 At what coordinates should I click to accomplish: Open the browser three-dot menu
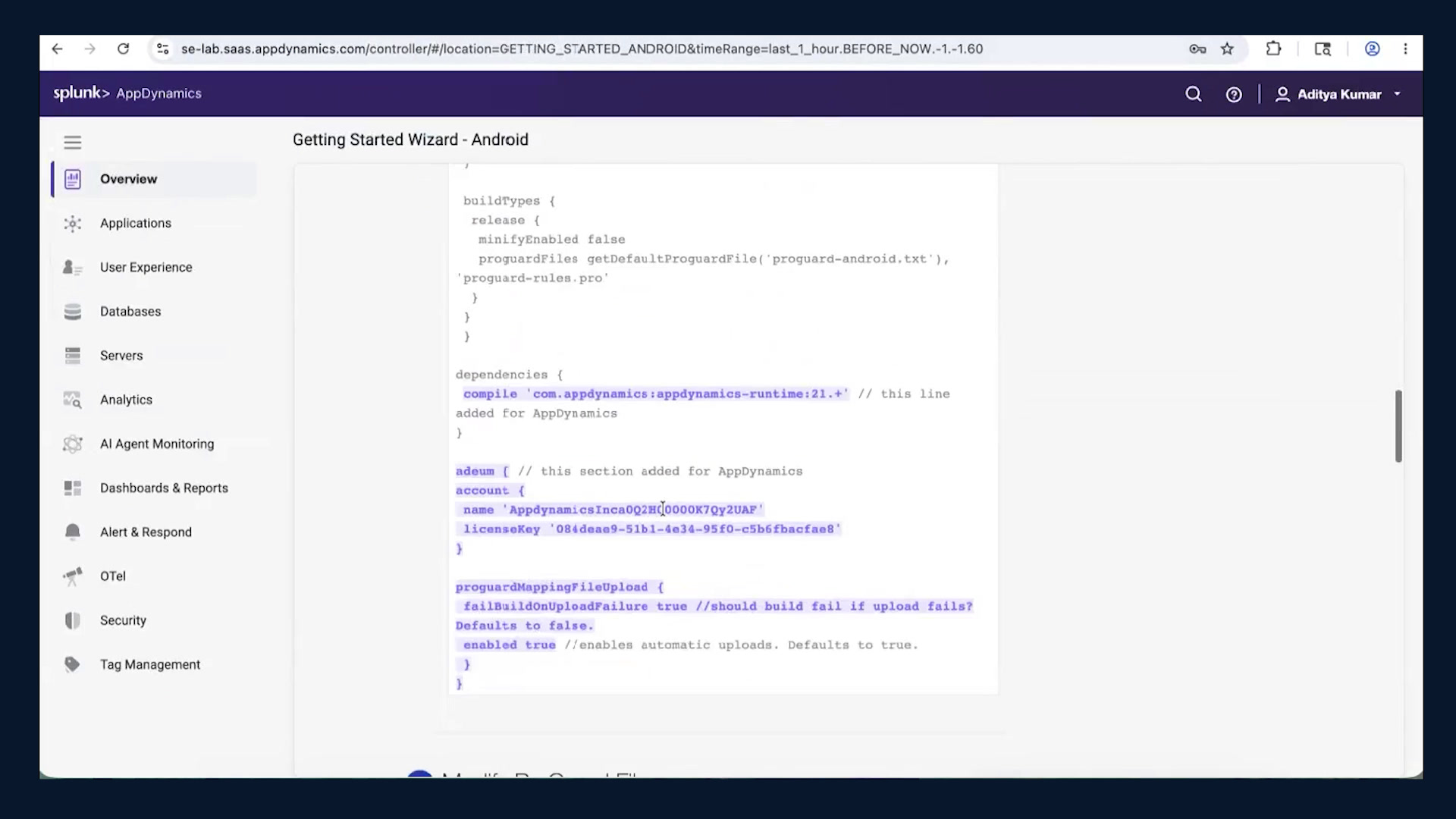point(1405,49)
